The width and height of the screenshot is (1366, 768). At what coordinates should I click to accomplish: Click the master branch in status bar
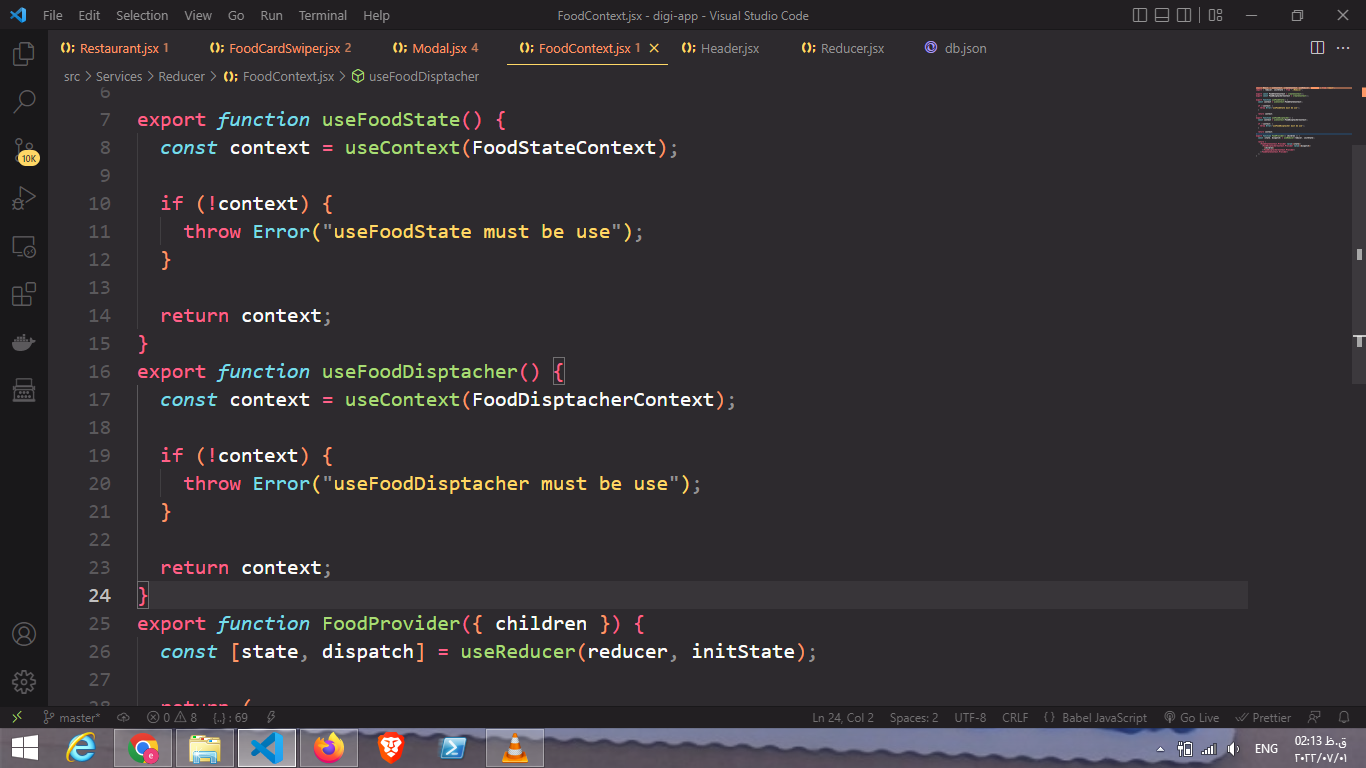(72, 717)
